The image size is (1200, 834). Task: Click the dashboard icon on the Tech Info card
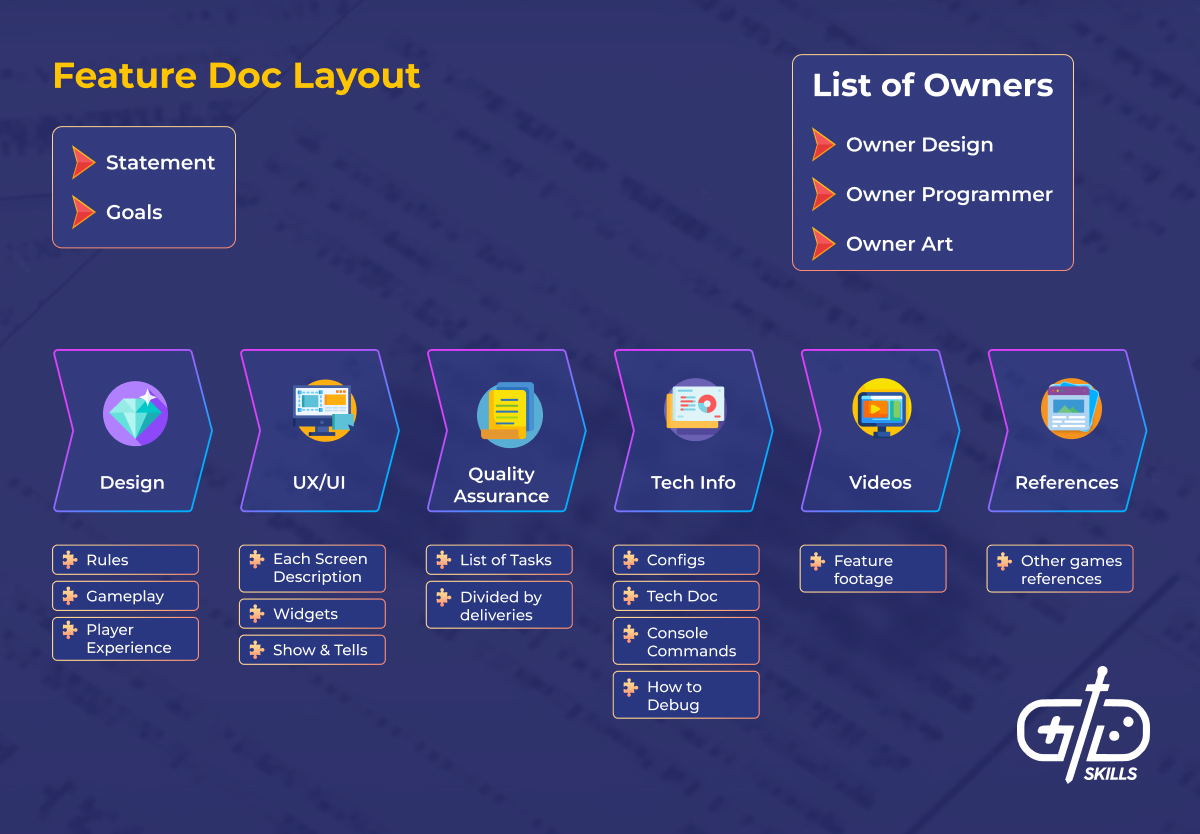pyautogui.click(x=693, y=406)
